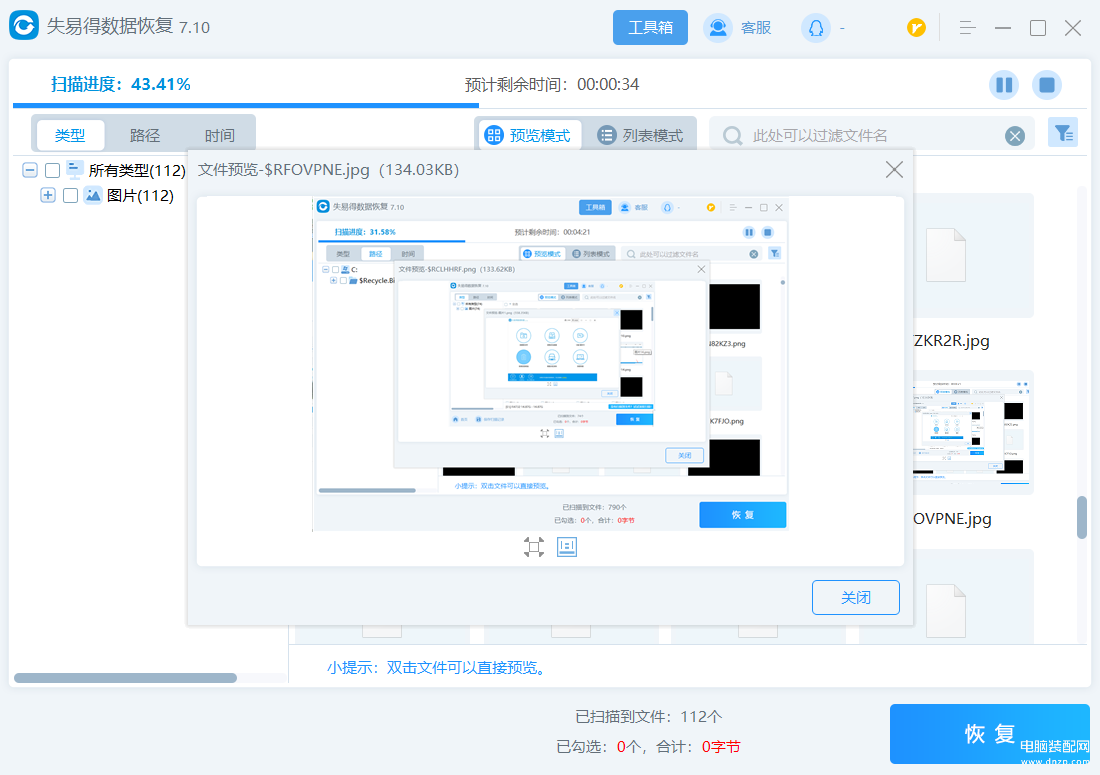Image resolution: width=1100 pixels, height=775 pixels.
Task: Click the actual-size fit icon below preview
Action: [534, 547]
